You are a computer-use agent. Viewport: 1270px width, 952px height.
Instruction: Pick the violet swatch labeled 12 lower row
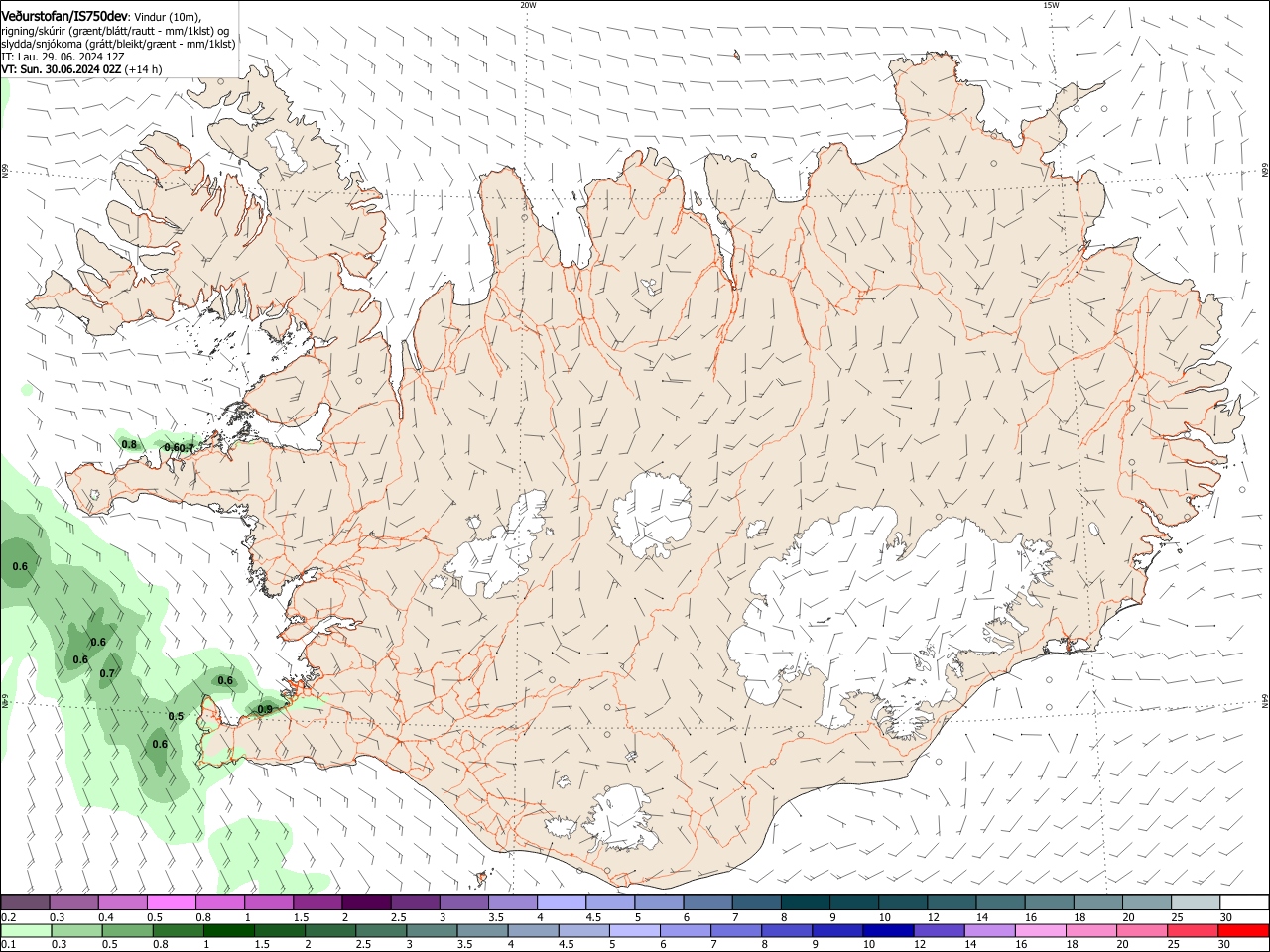pyautogui.click(x=938, y=930)
